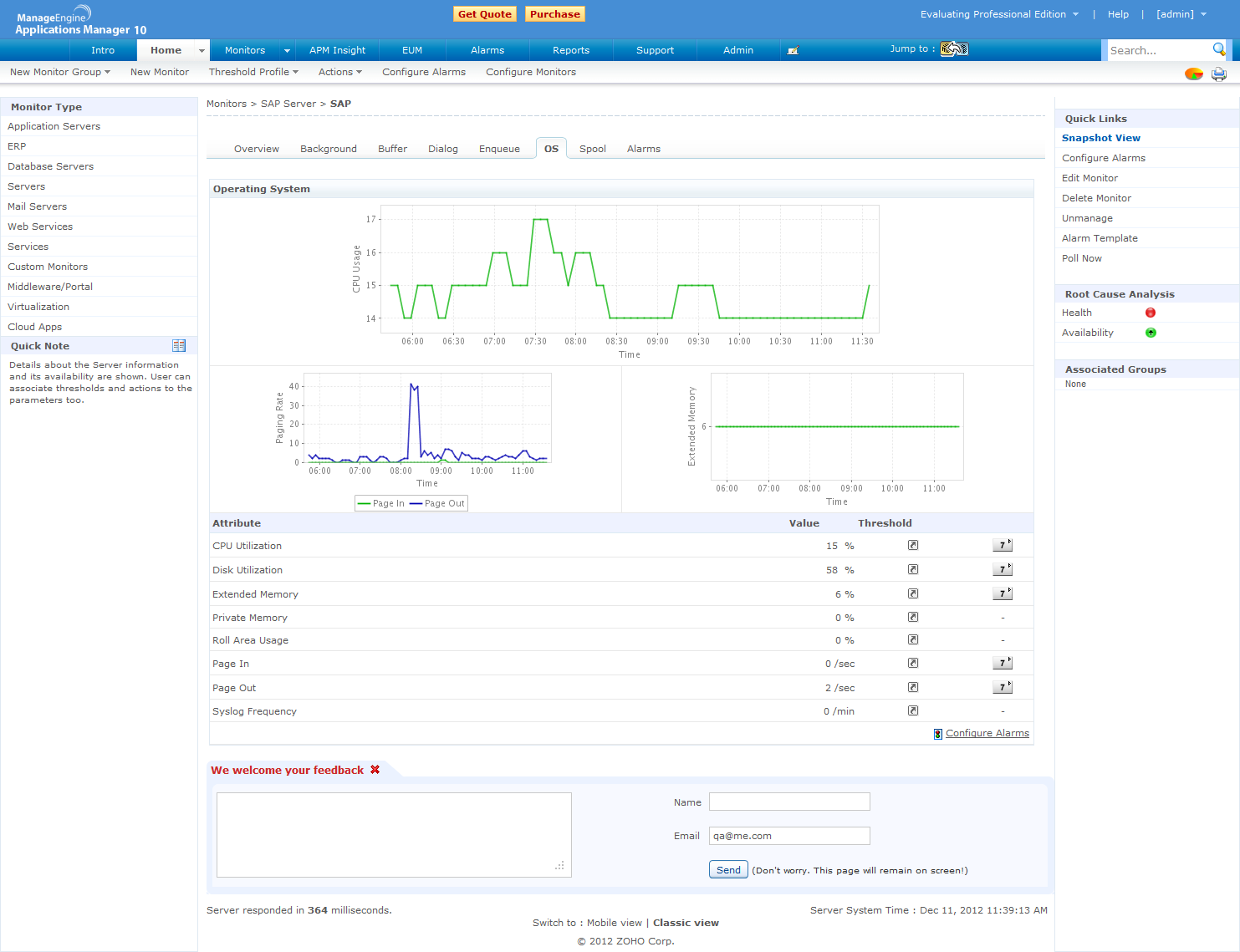Expand the Threshold Profile menu
This screenshot has height=952, width=1240.
[253, 72]
